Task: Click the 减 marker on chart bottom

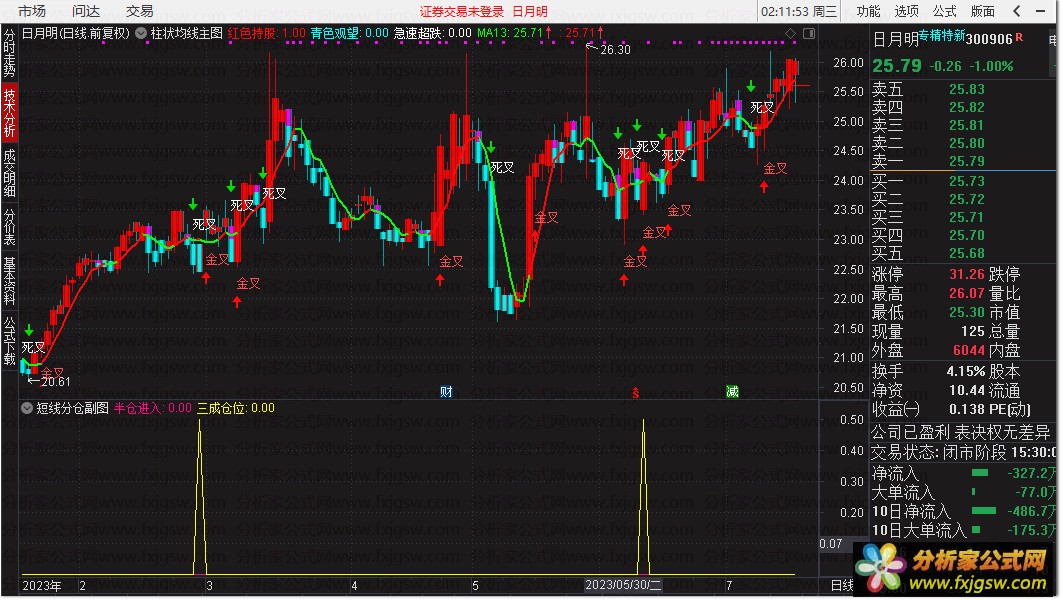Action: (x=732, y=392)
